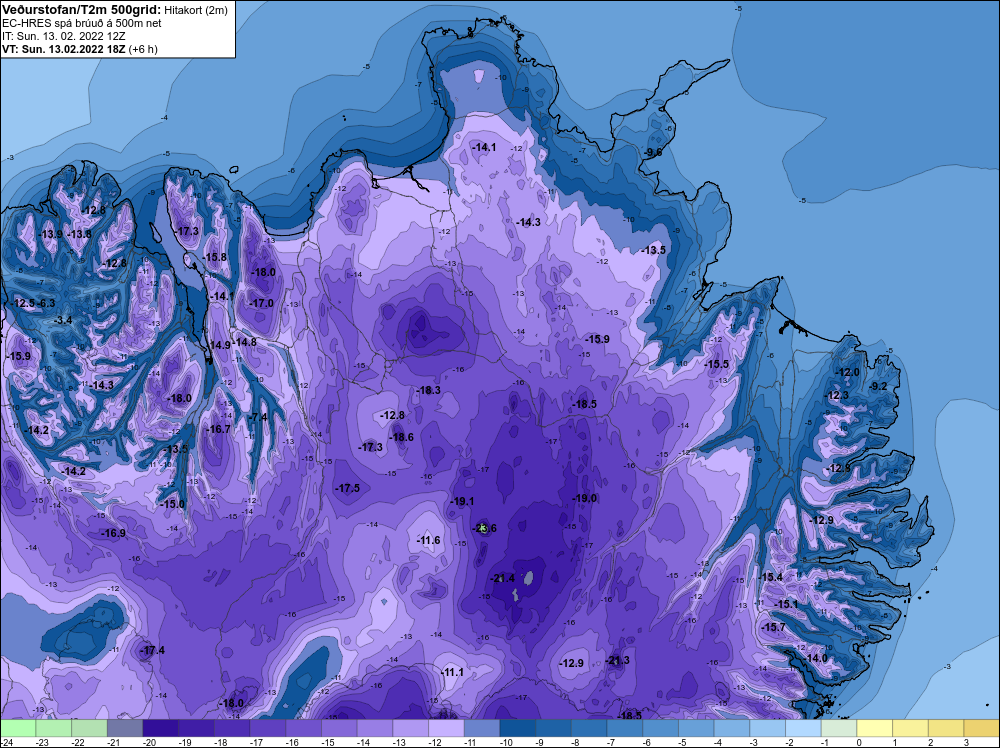Screen dimensions: 1000x748
Task: Select the '-6.3' temperature reading
Action: 47,303
